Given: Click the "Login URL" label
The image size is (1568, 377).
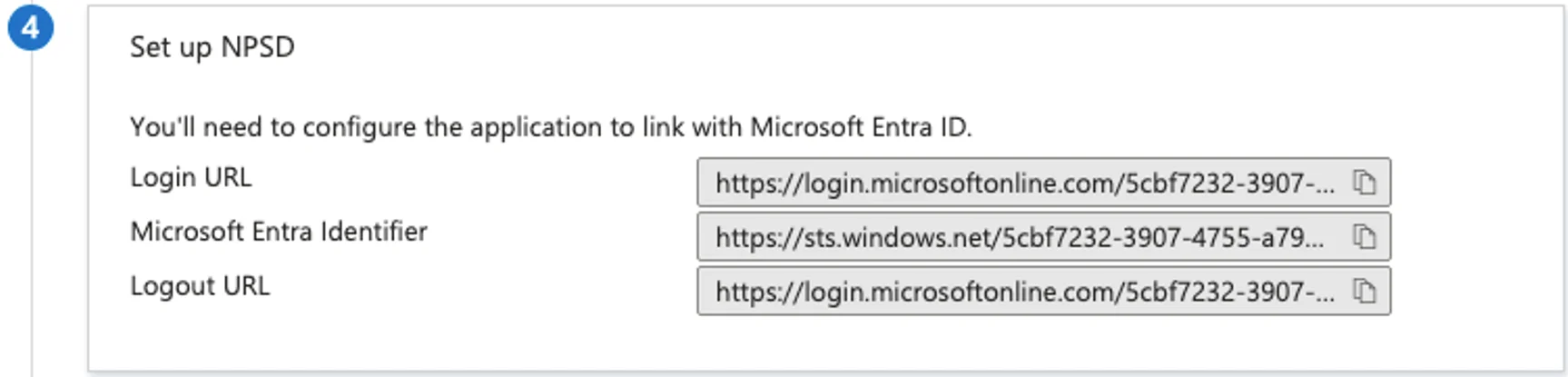Looking at the screenshot, I should (191, 177).
